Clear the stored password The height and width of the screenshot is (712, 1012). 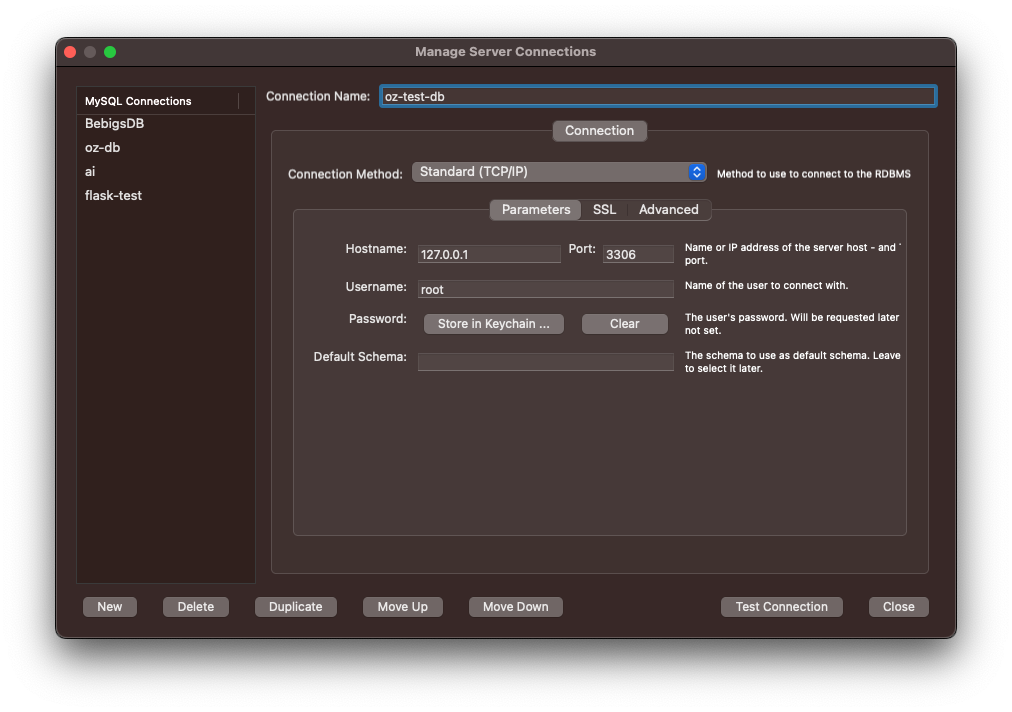[624, 324]
